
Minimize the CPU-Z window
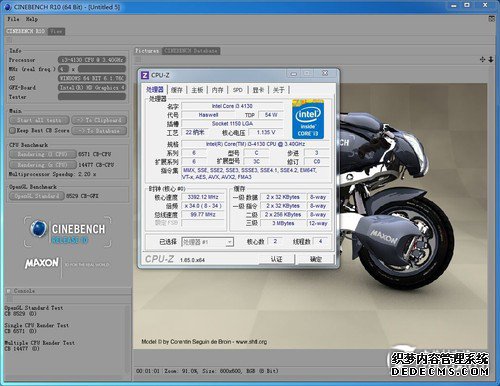[294, 74]
